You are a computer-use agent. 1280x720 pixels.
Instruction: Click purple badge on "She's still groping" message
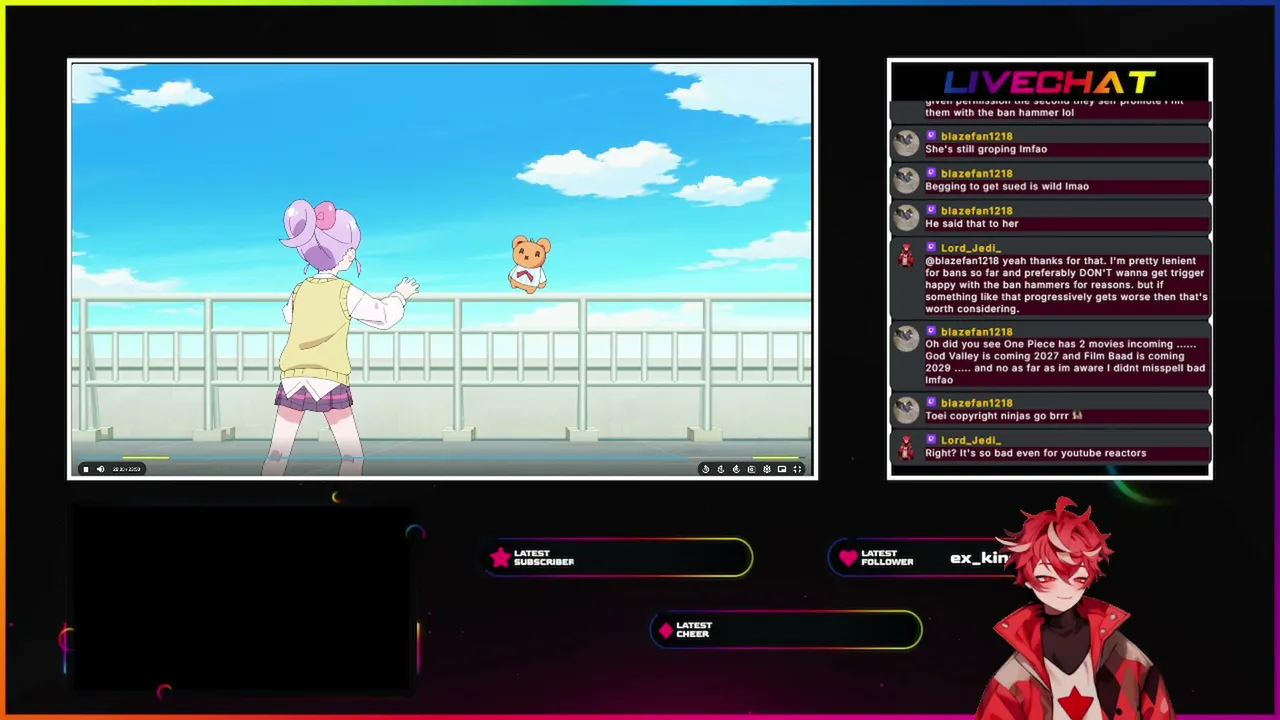click(931, 136)
